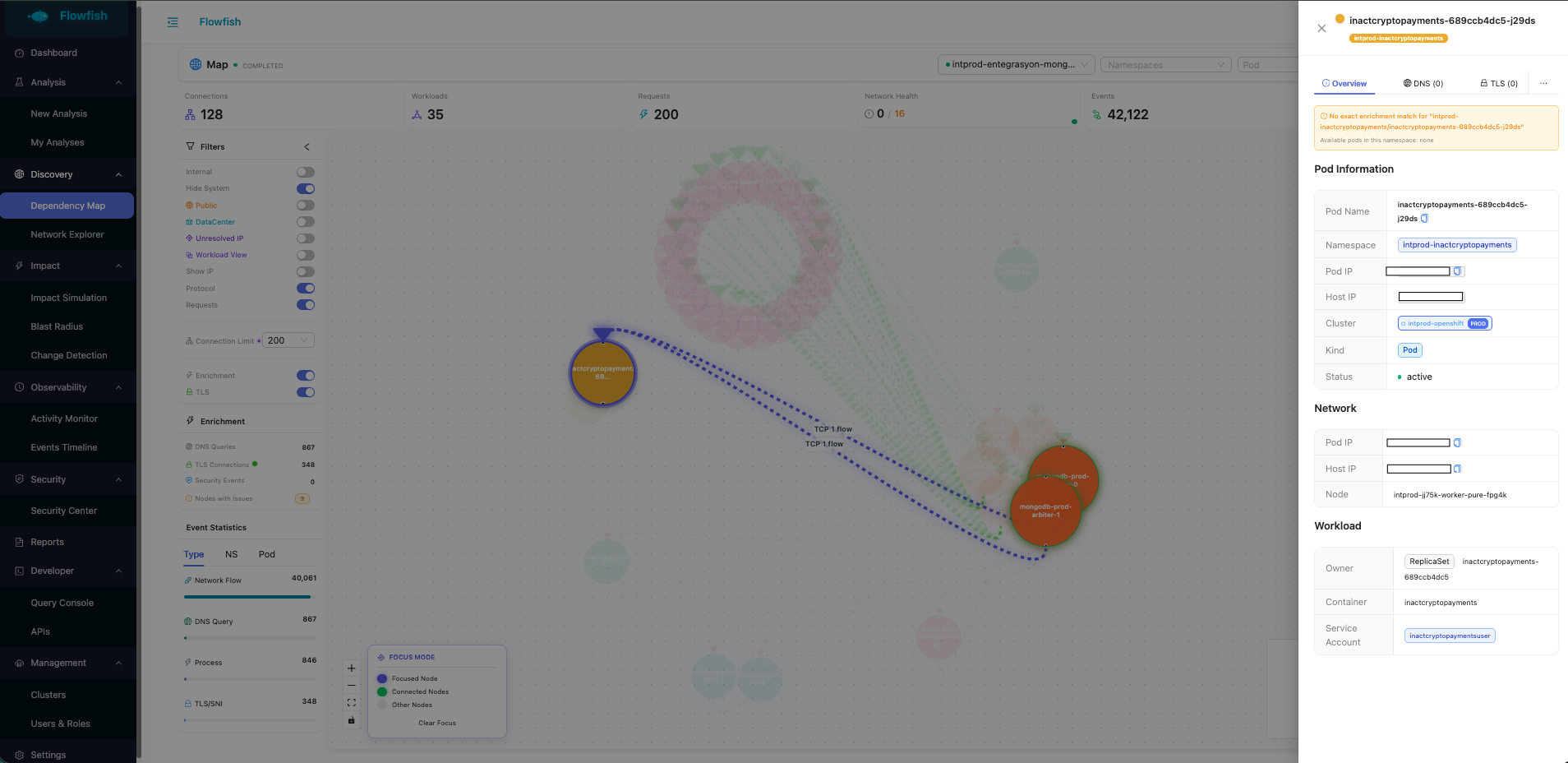1568x763 pixels.
Task: Select the Pod event statistics tab
Action: (x=267, y=555)
